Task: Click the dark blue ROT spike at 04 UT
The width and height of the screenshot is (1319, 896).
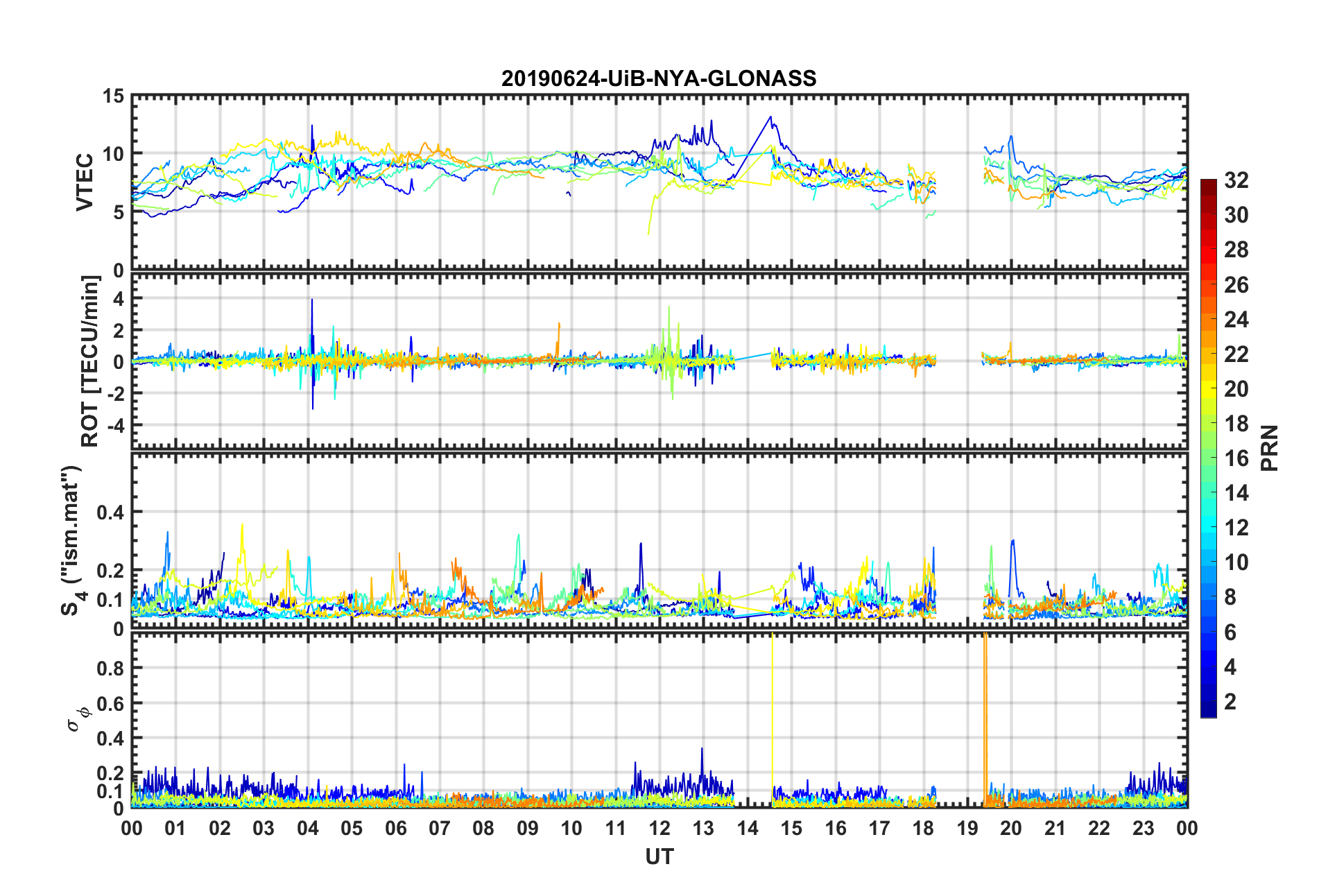Action: click(312, 354)
